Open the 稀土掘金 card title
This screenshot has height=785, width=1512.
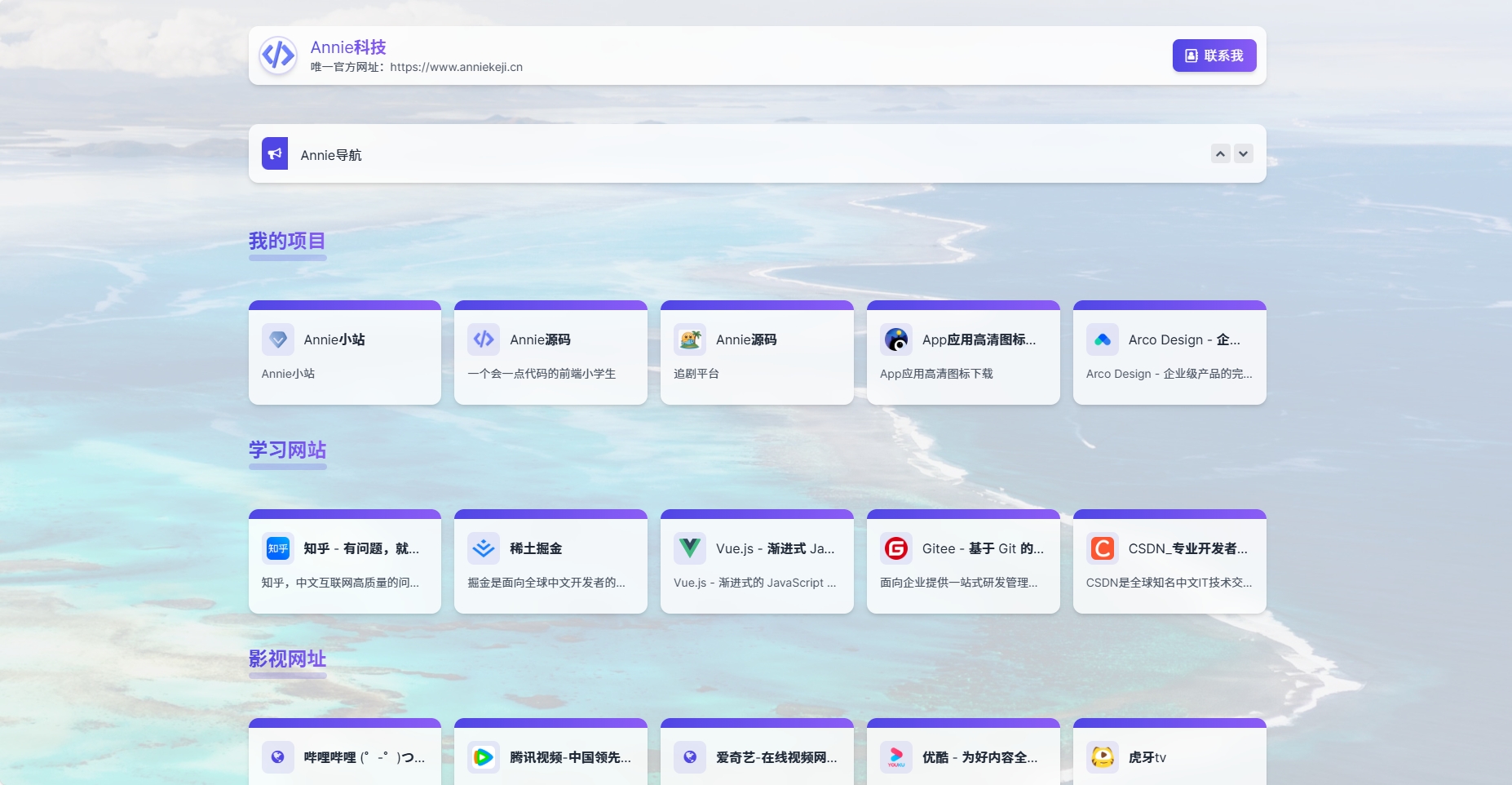(x=536, y=548)
